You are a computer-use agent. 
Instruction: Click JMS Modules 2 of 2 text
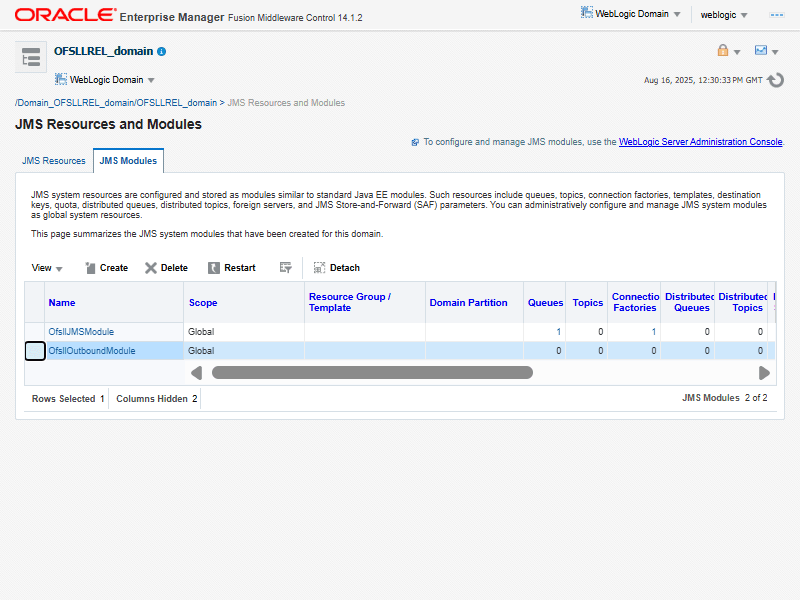pyautogui.click(x=724, y=398)
